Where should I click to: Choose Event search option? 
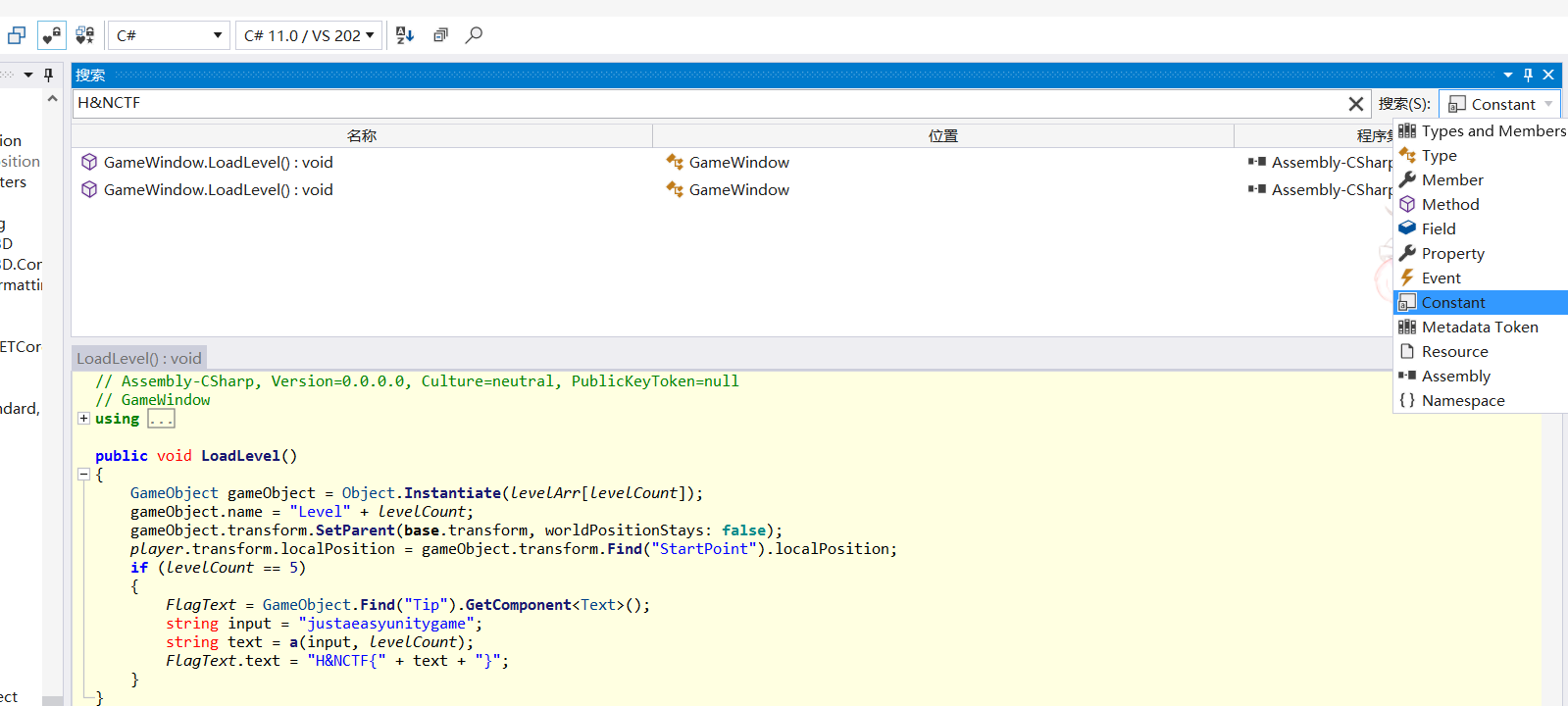point(1481,277)
